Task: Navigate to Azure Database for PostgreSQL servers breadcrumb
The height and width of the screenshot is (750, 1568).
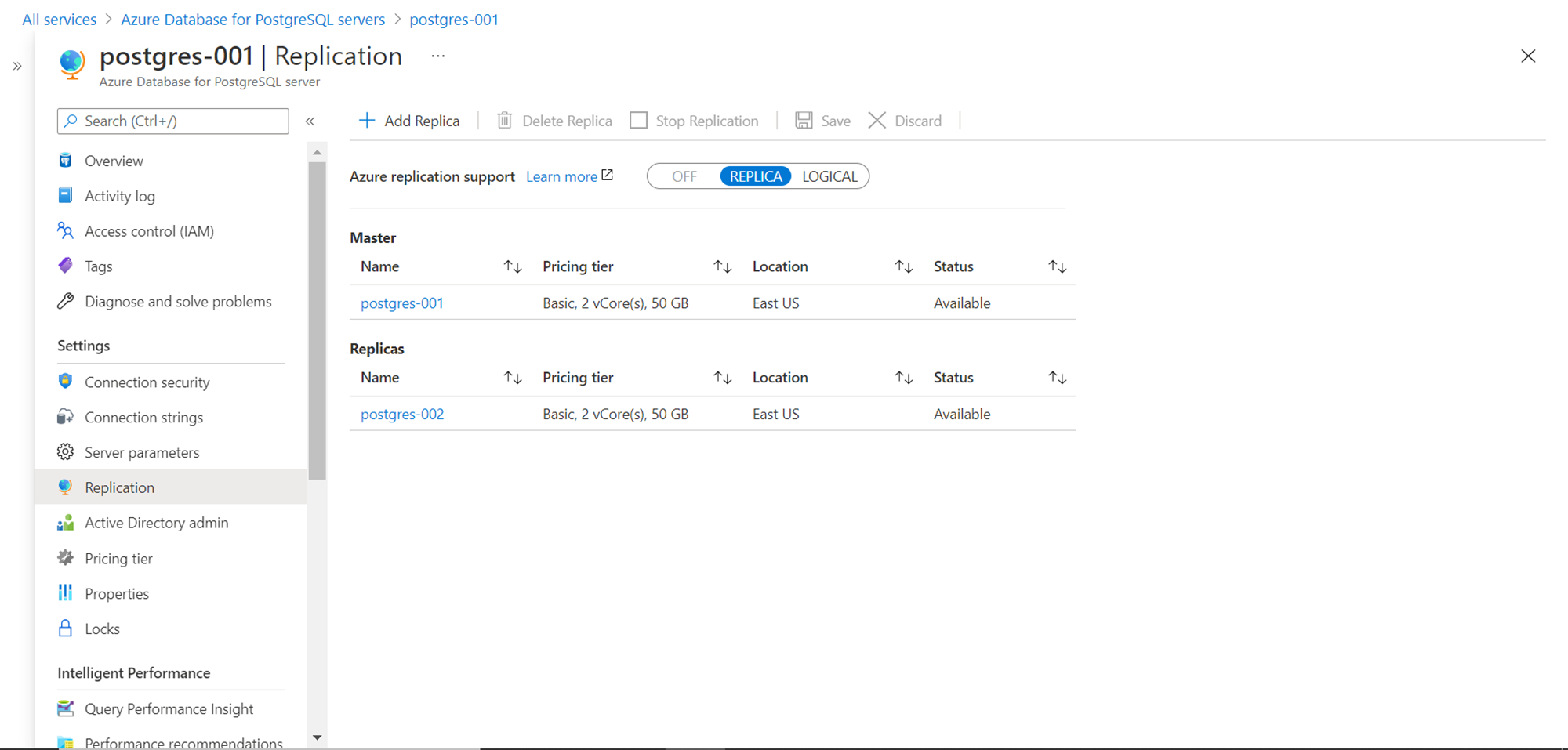Action: pos(252,20)
